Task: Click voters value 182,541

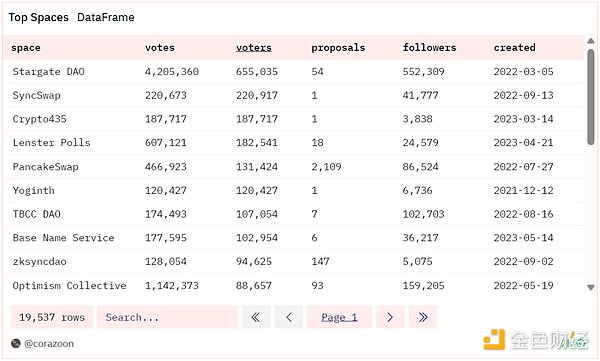Action: 257,143
